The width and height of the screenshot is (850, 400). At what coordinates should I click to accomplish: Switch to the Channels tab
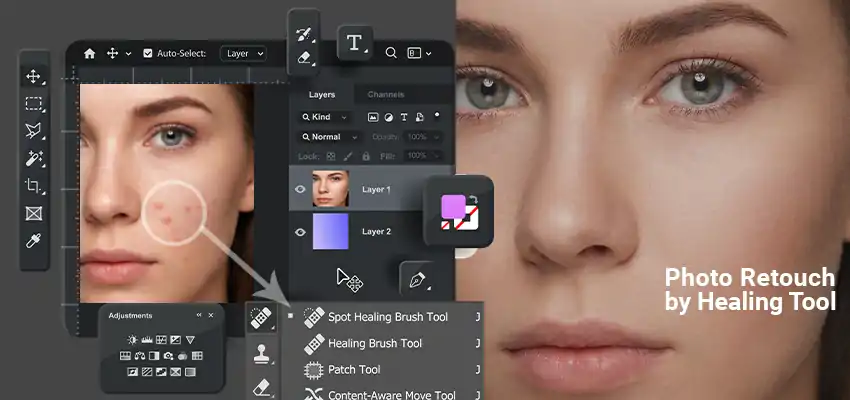(x=385, y=94)
